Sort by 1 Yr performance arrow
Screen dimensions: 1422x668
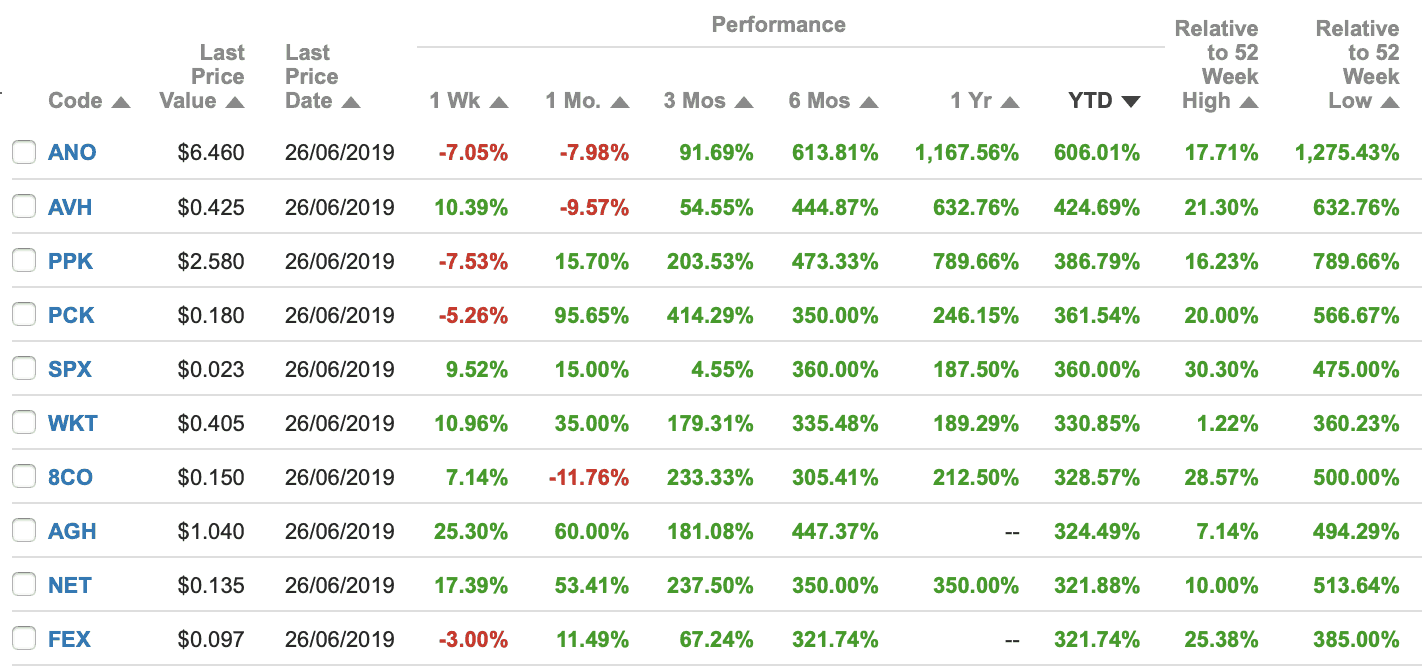(x=1009, y=102)
